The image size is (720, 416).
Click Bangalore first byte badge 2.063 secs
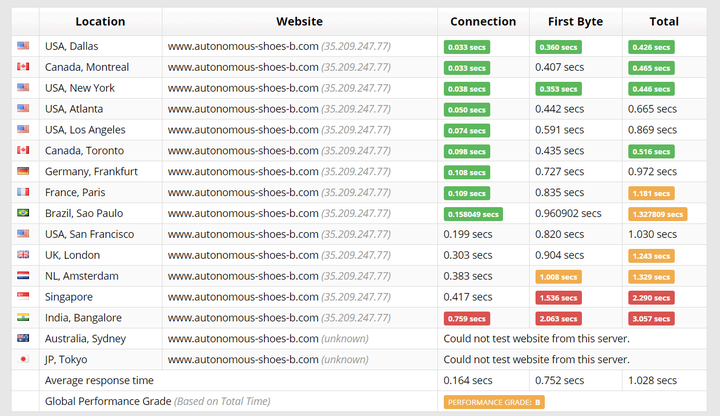(558, 319)
